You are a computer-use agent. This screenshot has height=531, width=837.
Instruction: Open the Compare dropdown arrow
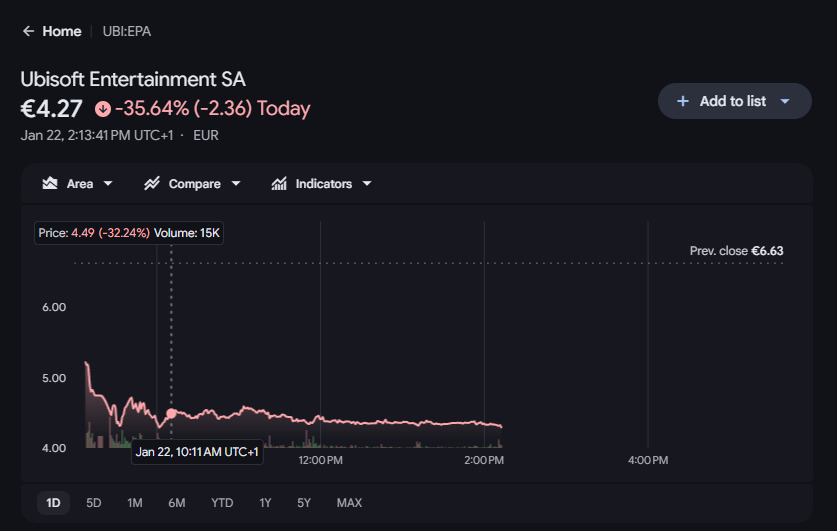pyautogui.click(x=236, y=184)
